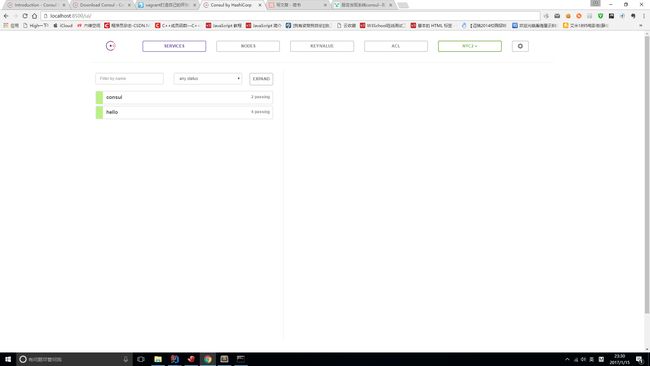Click the taskbar clock

(x=619, y=359)
